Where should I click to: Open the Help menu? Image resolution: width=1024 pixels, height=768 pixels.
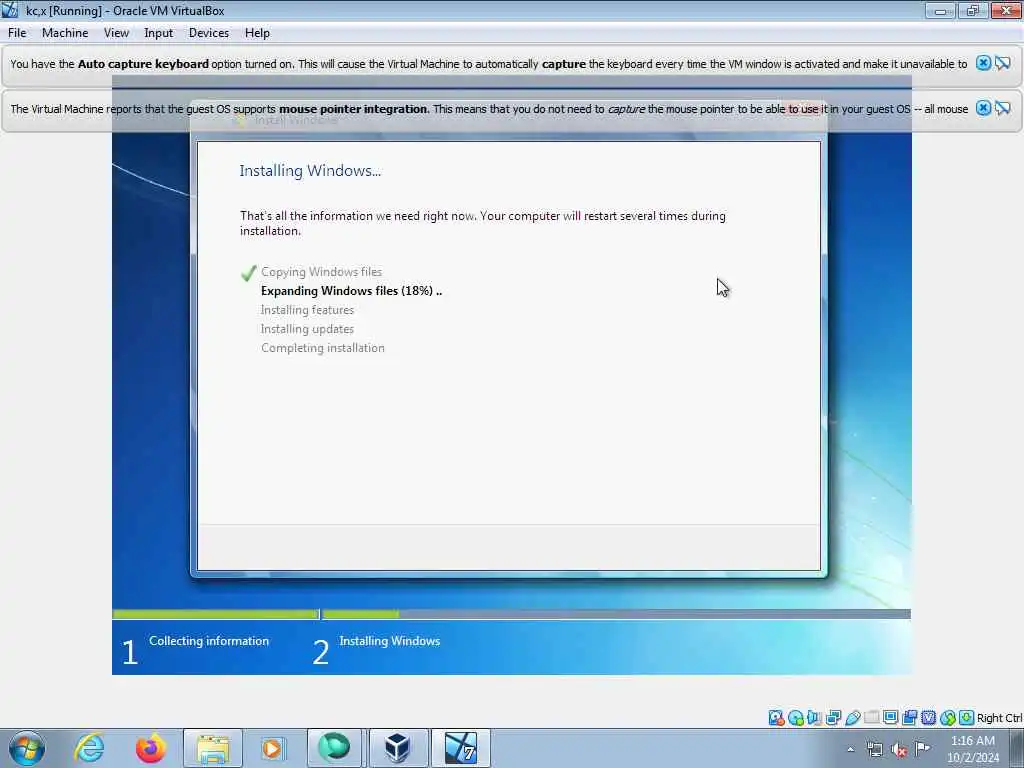tap(257, 33)
